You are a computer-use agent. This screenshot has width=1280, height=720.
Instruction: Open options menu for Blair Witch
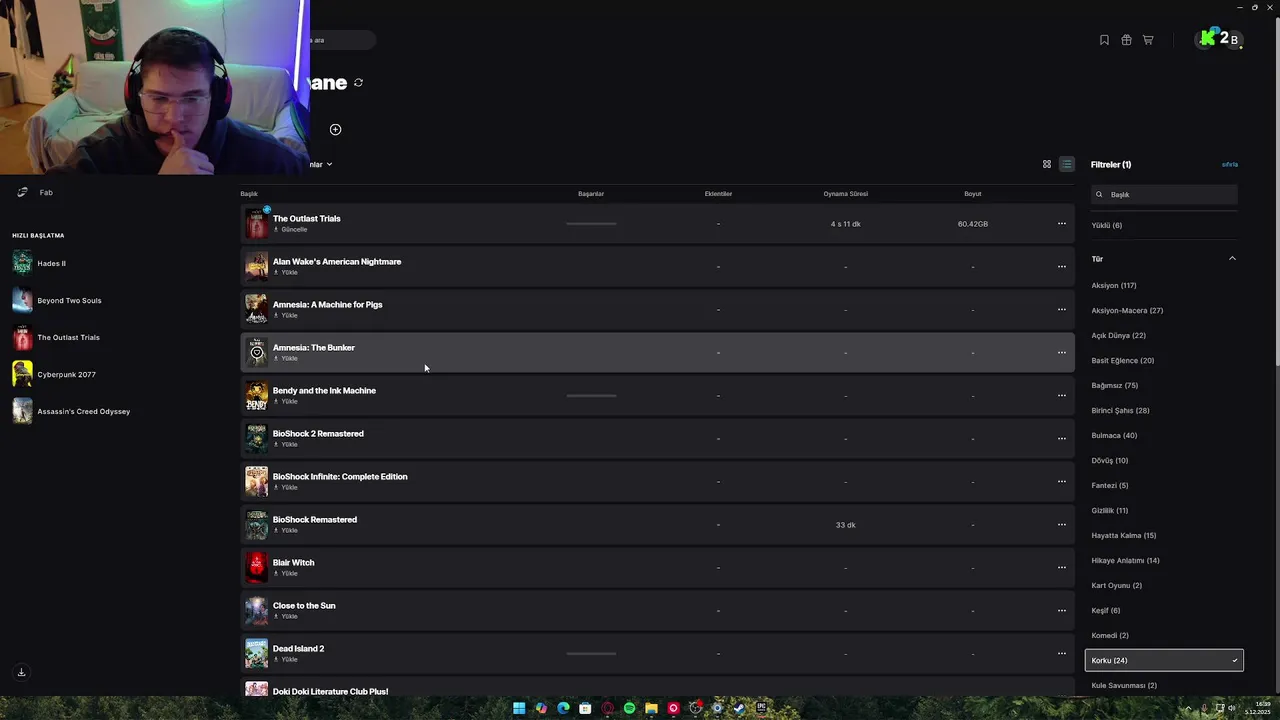[1062, 568]
